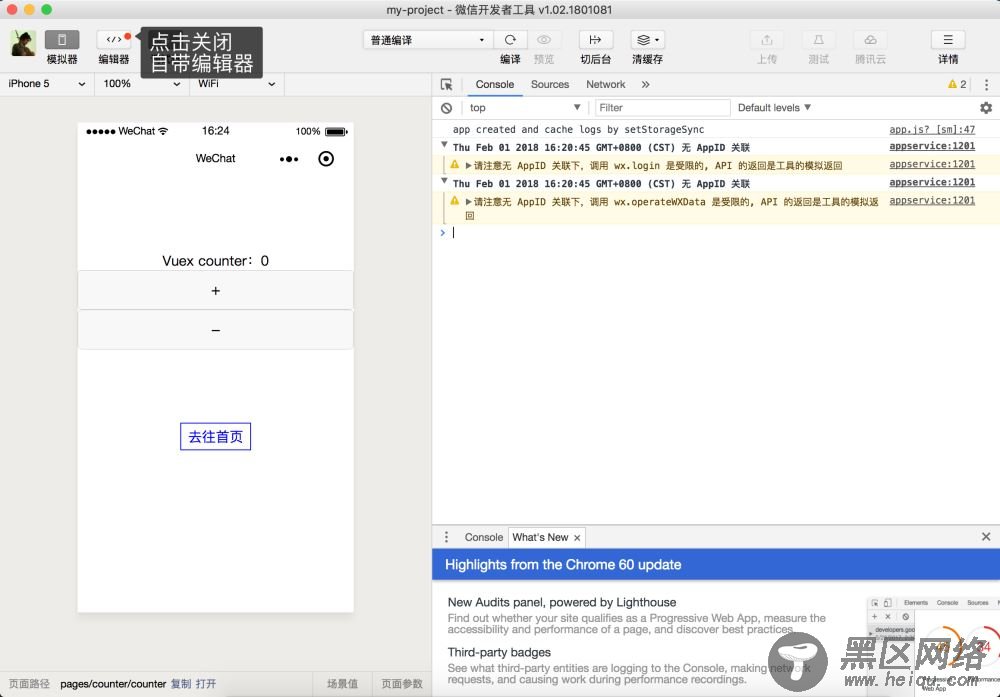
Task: Open the app.js? [sm]:47 source link
Action: [x=932, y=129]
